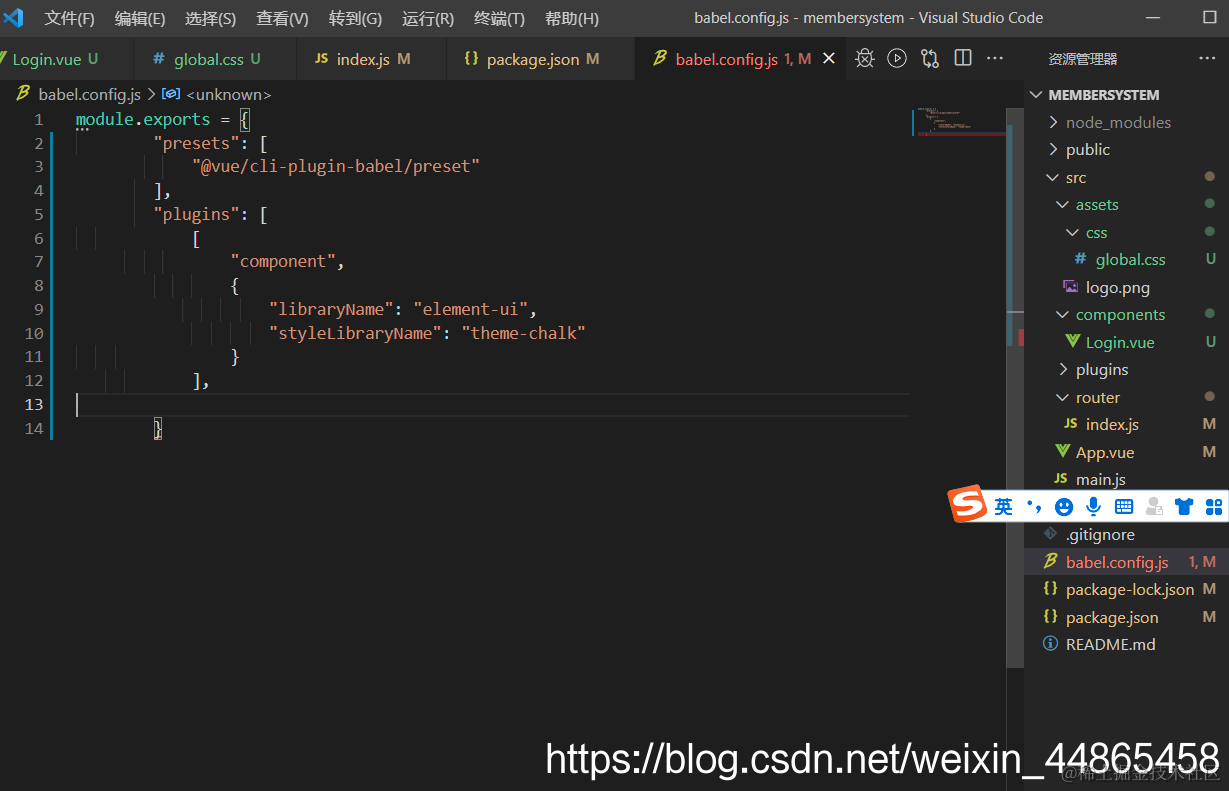Image resolution: width=1229 pixels, height=791 pixels.
Task: Open App.vue file
Action: (1126, 452)
